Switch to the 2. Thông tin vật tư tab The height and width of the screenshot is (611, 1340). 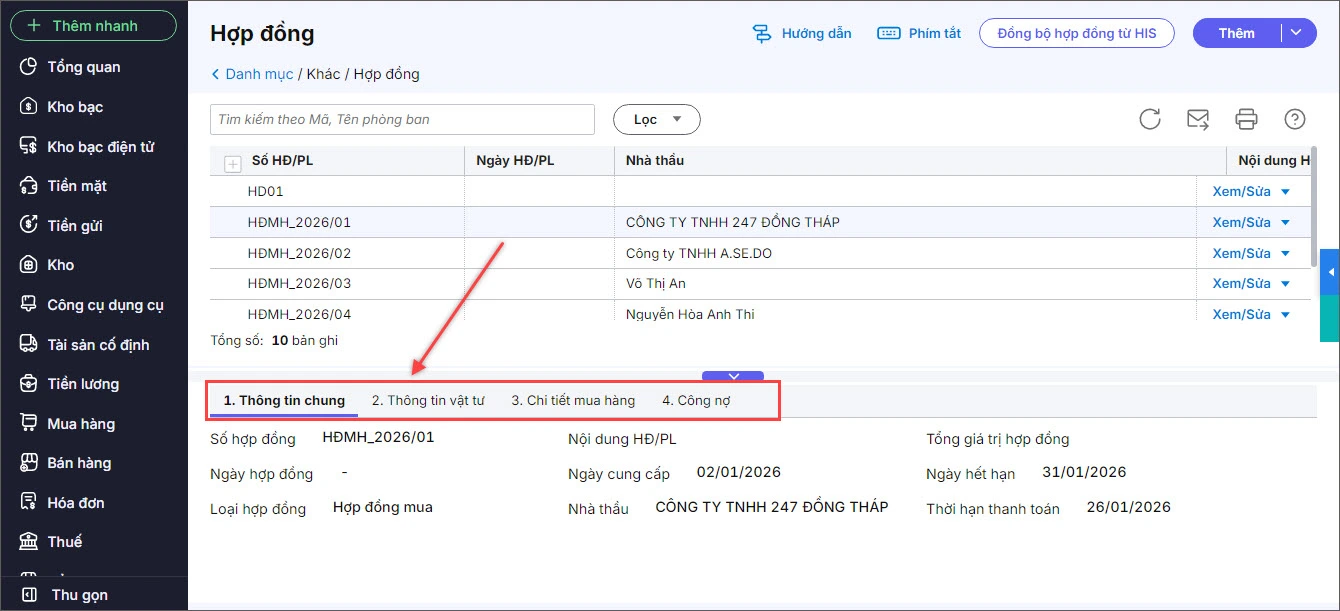coord(428,400)
